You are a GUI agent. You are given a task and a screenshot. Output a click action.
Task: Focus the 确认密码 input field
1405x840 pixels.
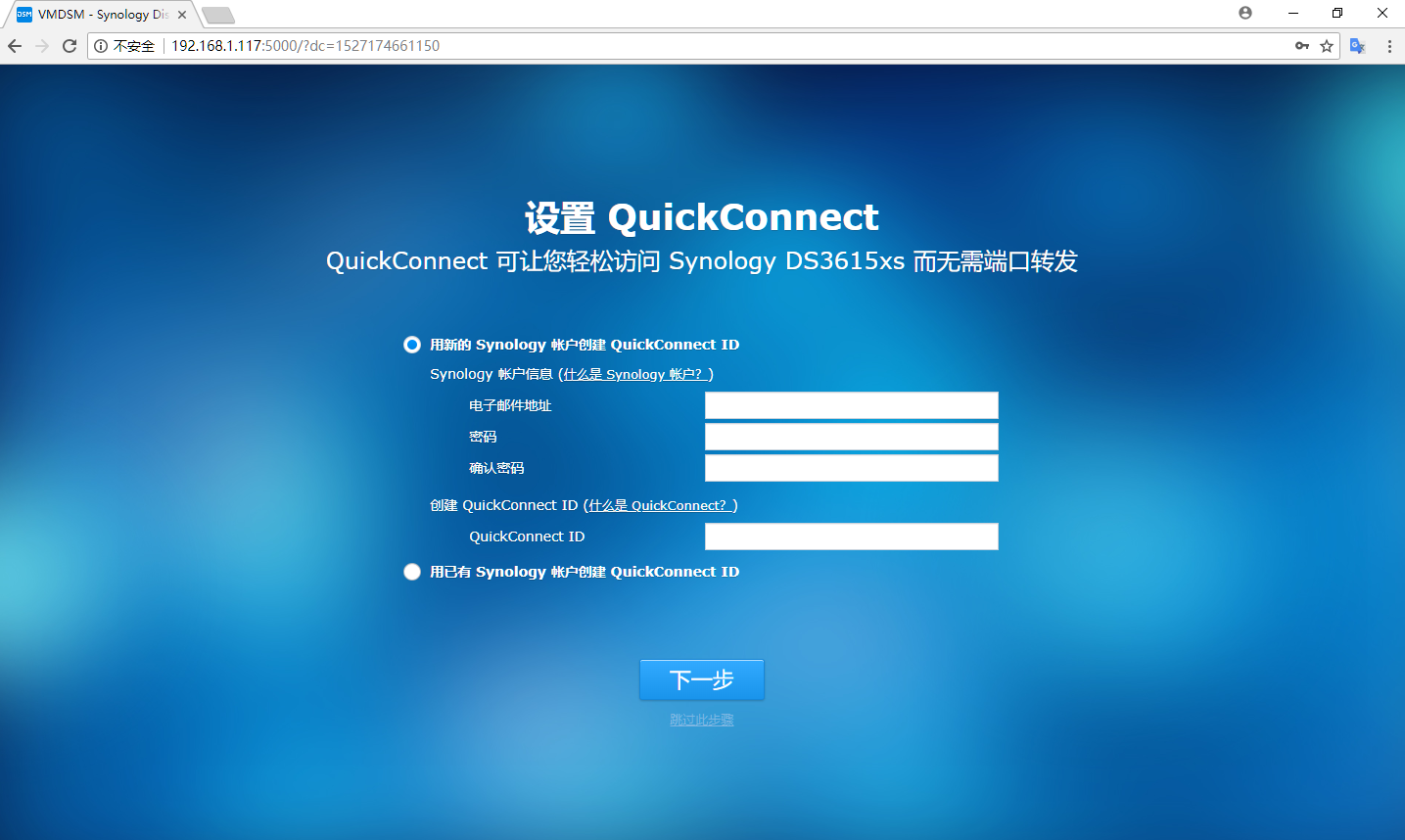click(x=852, y=468)
